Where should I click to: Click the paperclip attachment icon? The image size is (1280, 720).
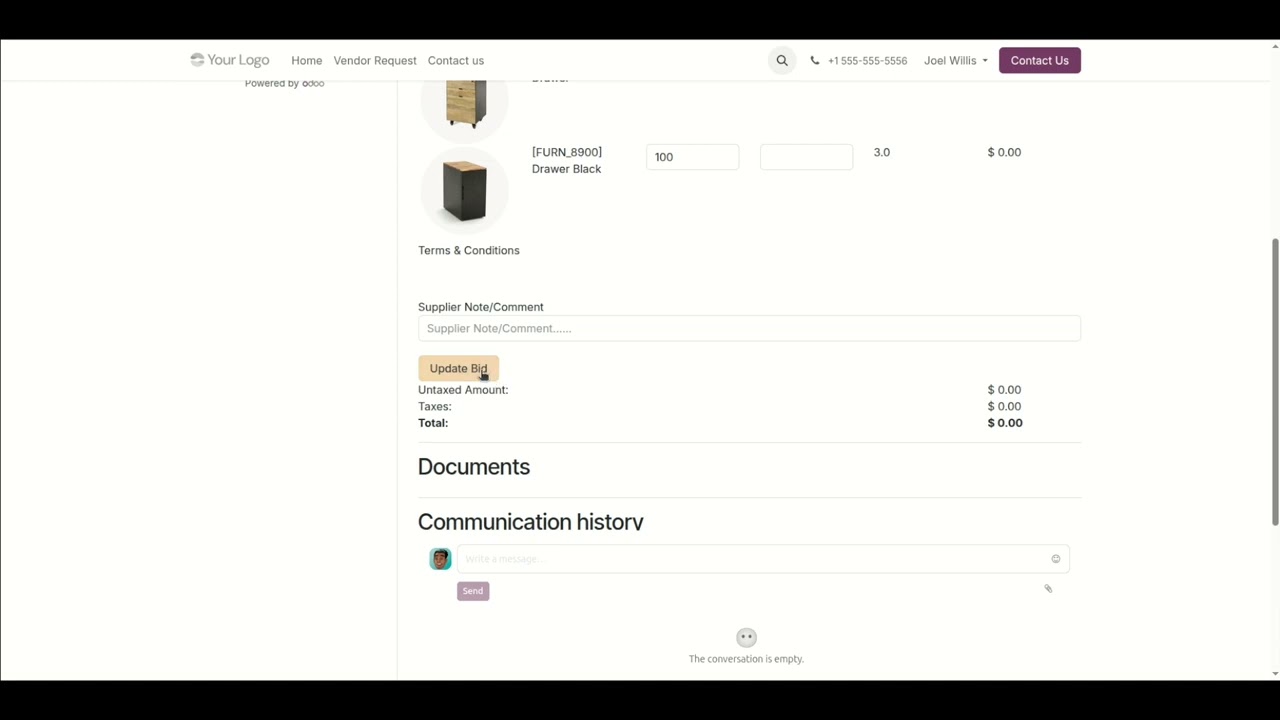click(1048, 589)
